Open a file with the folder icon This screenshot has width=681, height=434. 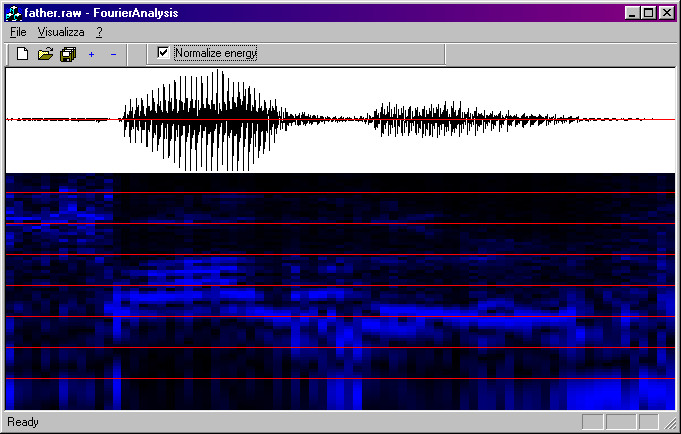[45, 54]
